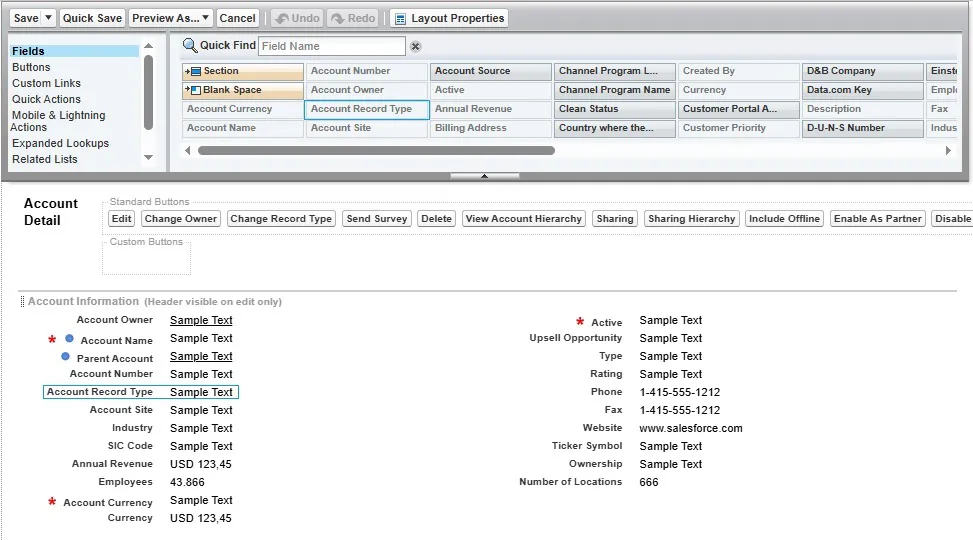Click the field palette left scroll arrow
The image size is (973, 540).
point(188,150)
